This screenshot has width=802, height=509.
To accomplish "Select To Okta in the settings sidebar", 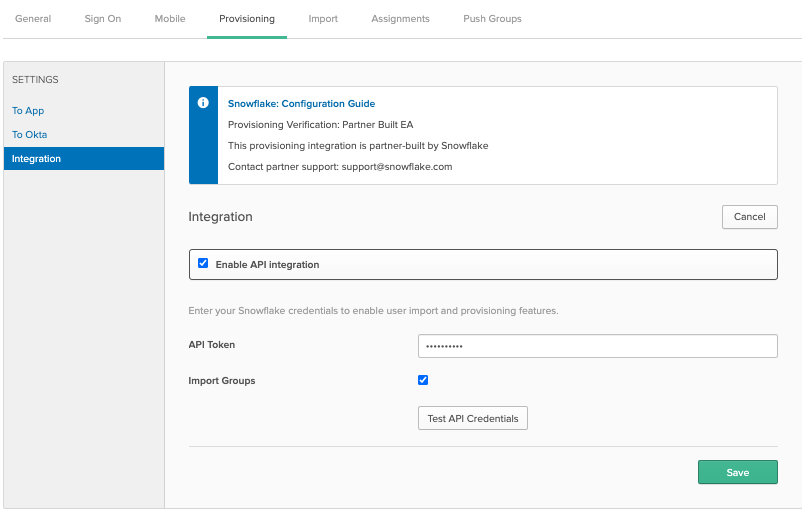I will tap(29, 134).
